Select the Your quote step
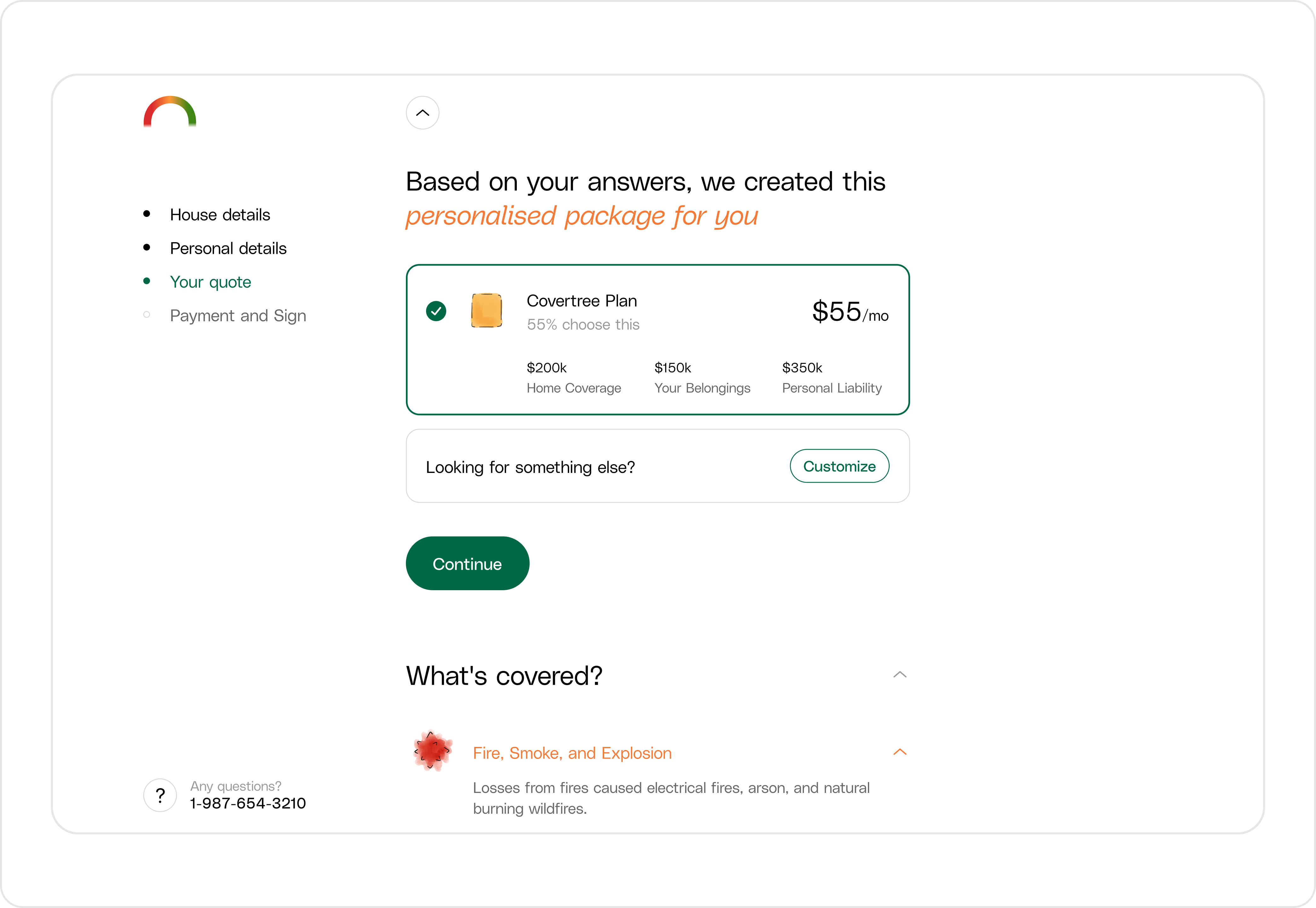The height and width of the screenshot is (908, 1316). pyautogui.click(x=211, y=282)
